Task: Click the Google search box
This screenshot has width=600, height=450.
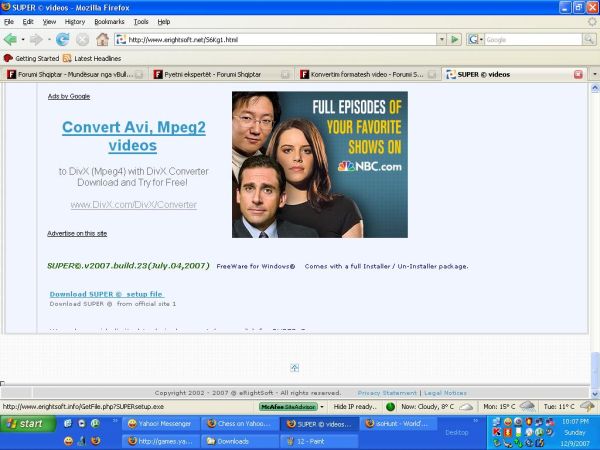Action: [533, 39]
